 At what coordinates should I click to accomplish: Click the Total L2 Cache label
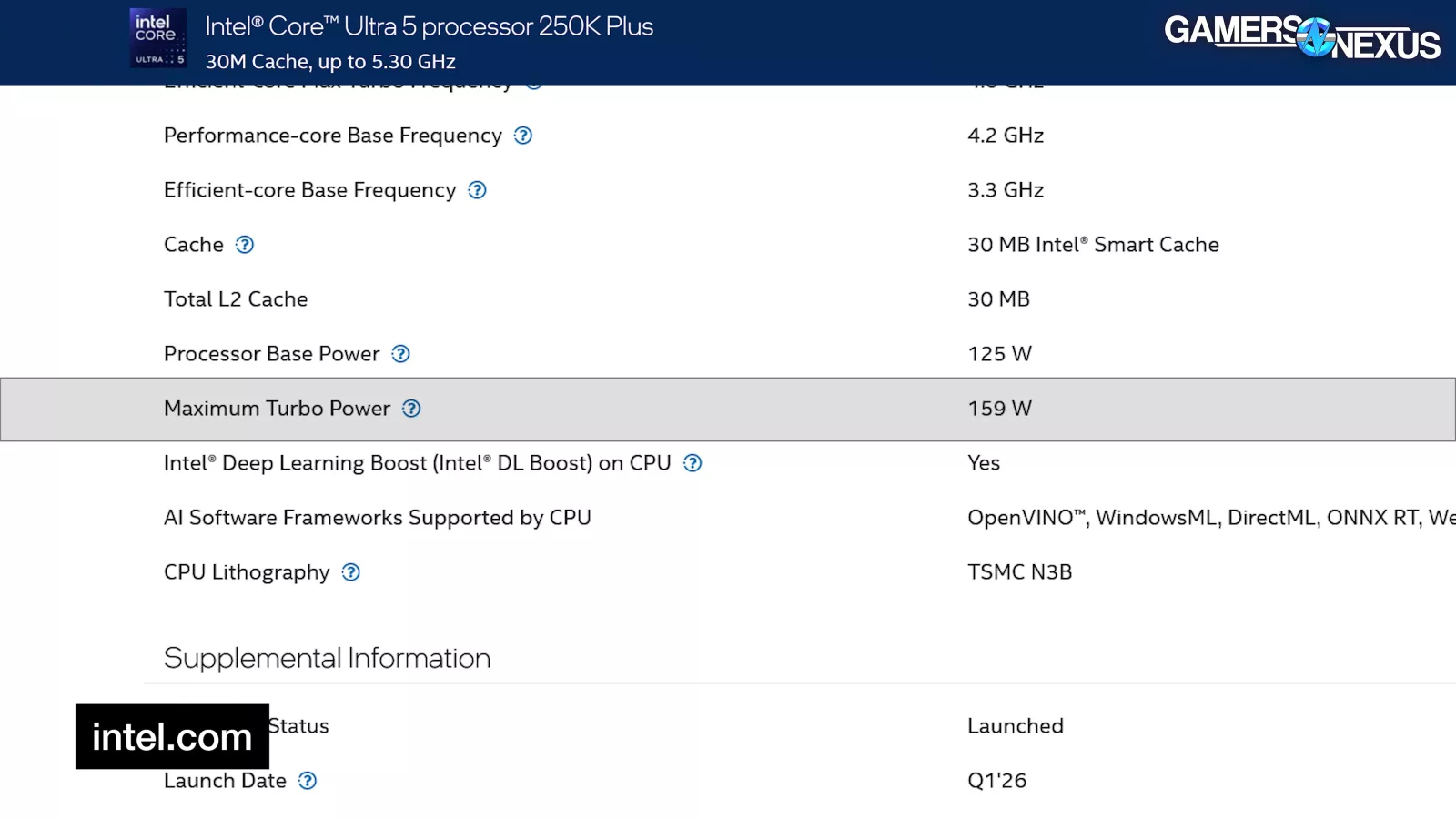tap(236, 299)
